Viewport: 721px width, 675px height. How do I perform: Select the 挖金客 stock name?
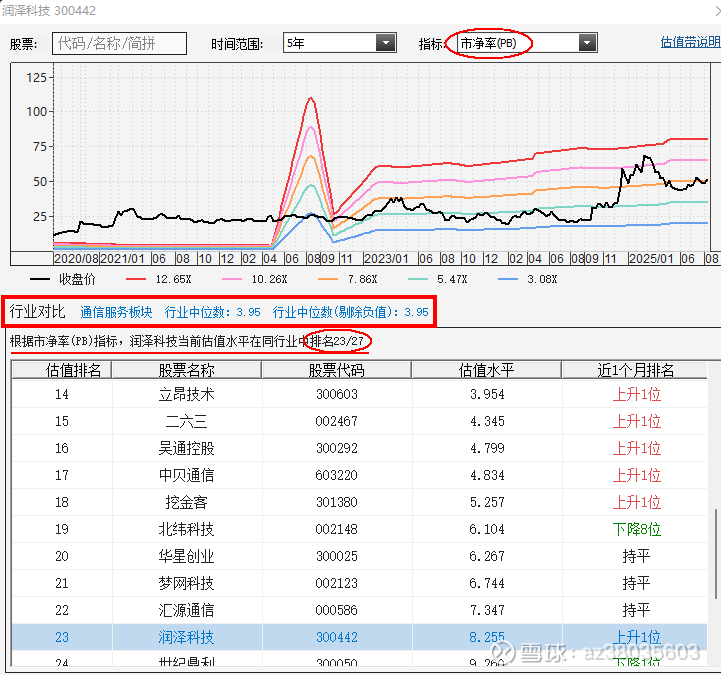pos(187,502)
